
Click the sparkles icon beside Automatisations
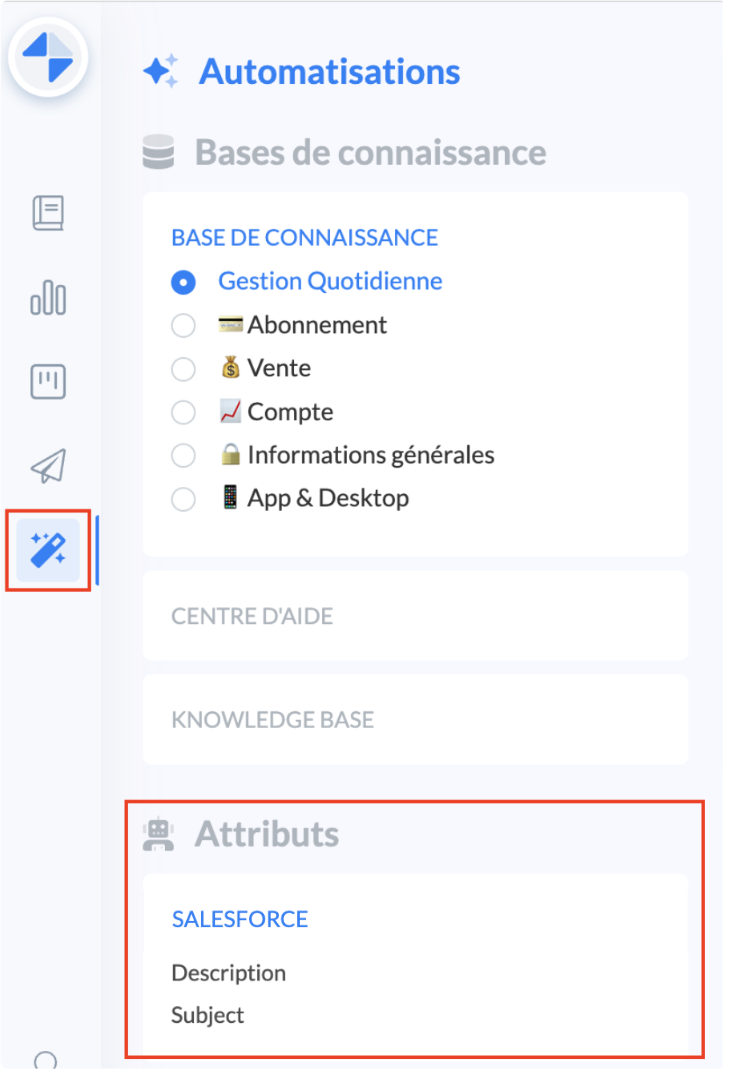click(161, 72)
